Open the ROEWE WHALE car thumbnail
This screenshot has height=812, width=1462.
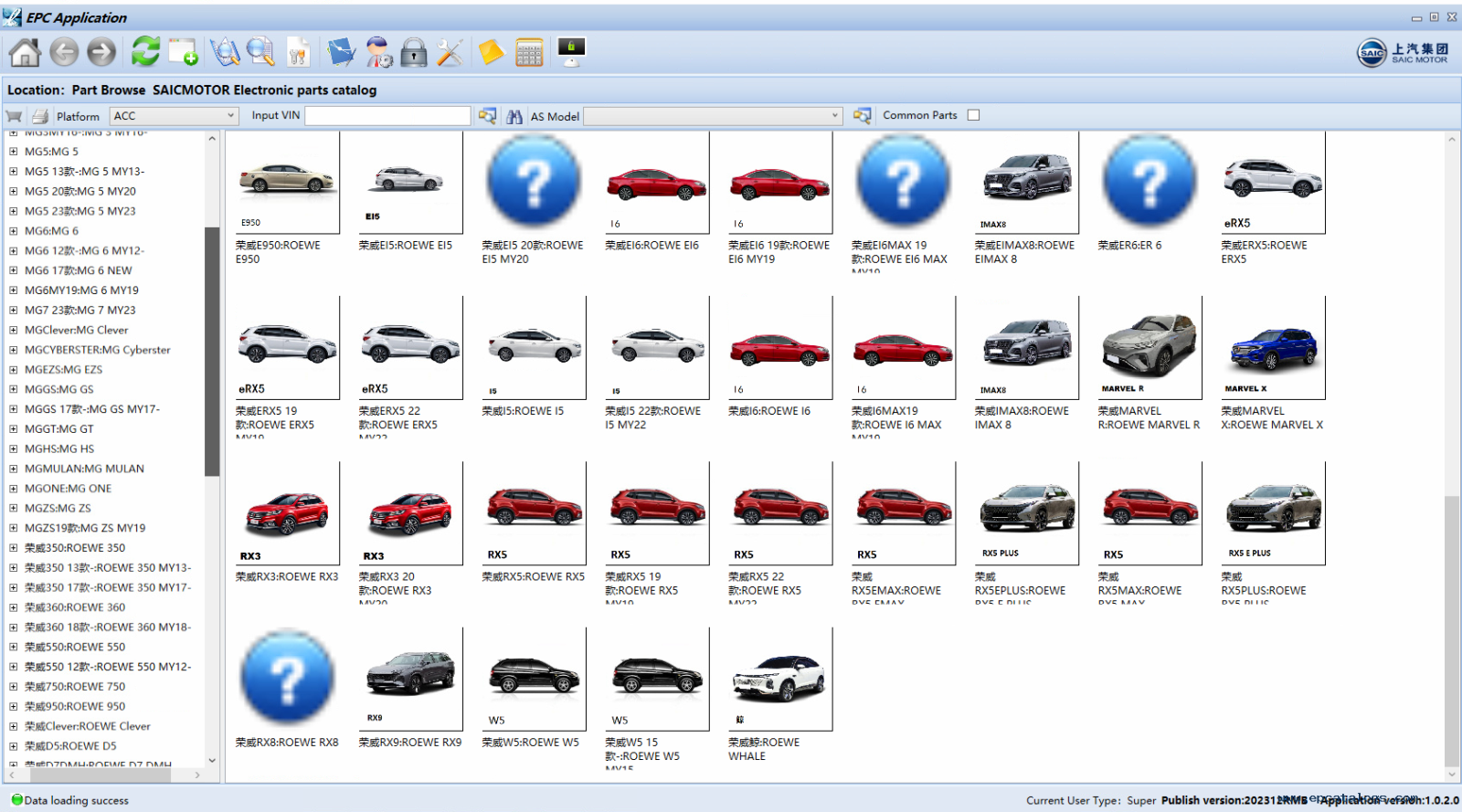779,680
